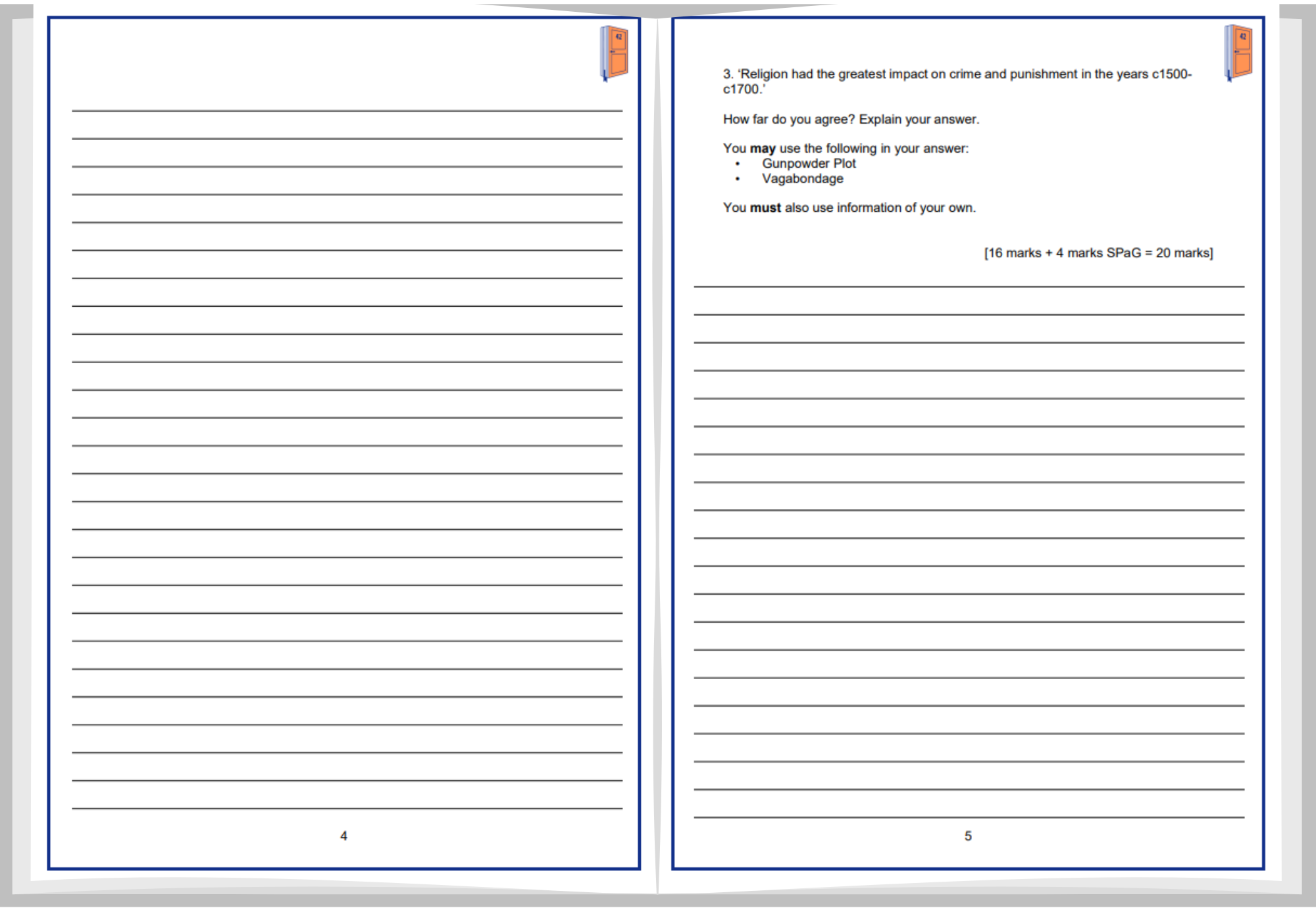Click the left page edge to flip back
Image resolution: width=1316 pixels, height=908 pixels.
tap(21, 454)
